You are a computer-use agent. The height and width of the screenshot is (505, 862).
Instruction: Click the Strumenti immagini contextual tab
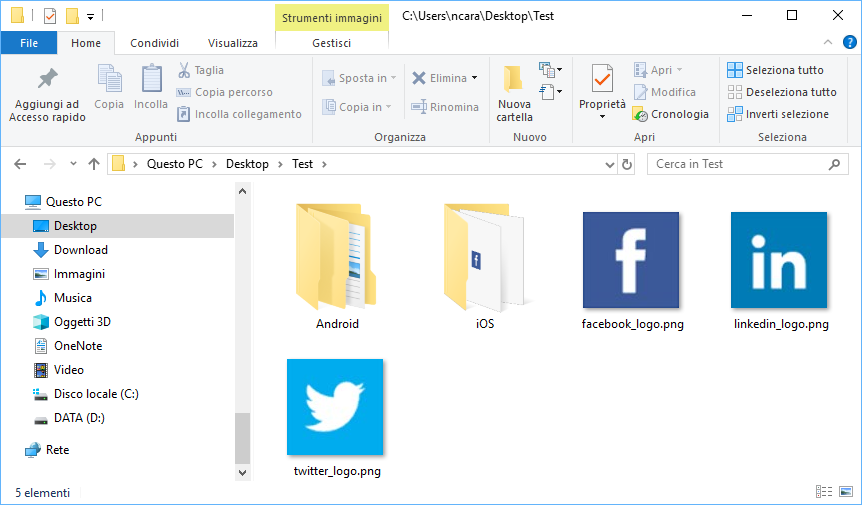[x=331, y=18]
